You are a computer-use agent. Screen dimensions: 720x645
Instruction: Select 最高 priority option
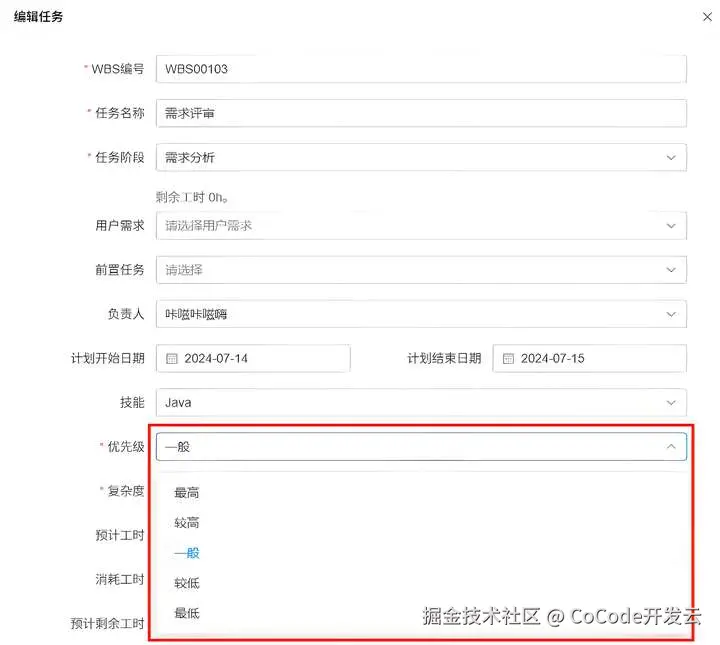click(x=186, y=493)
